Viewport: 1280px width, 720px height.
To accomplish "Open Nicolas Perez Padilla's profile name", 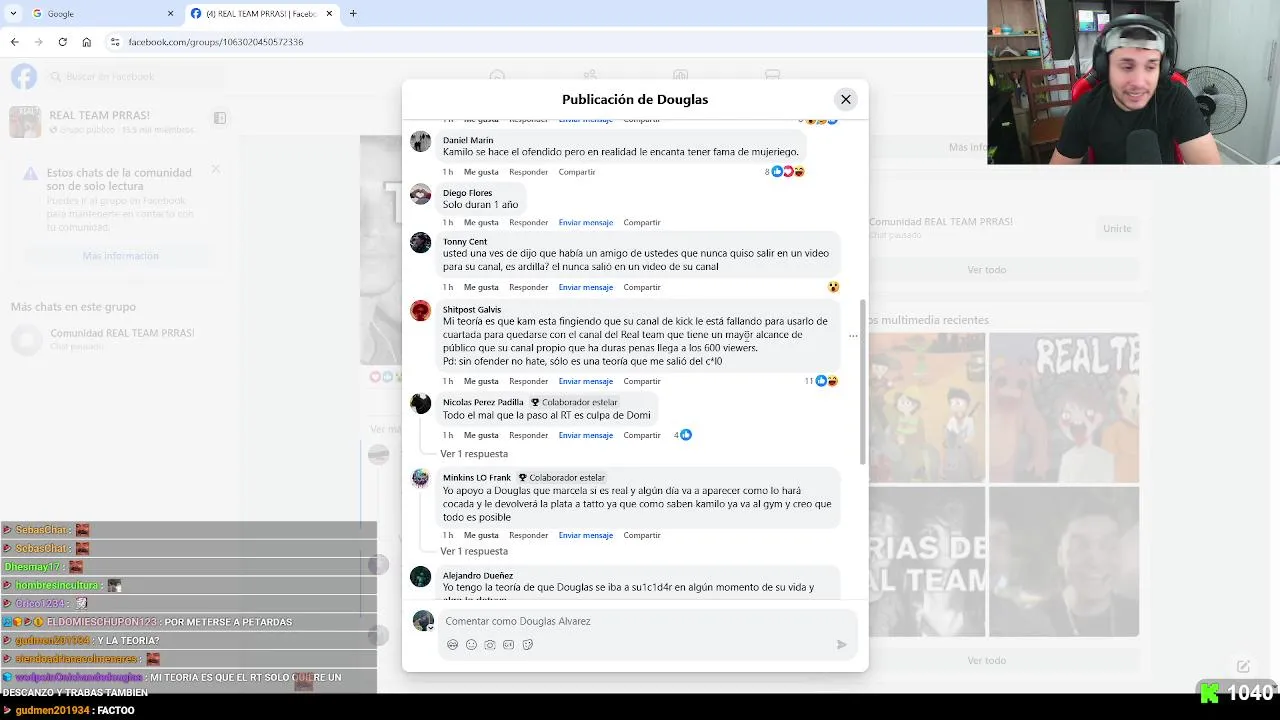I will pyautogui.click(x=483, y=403).
